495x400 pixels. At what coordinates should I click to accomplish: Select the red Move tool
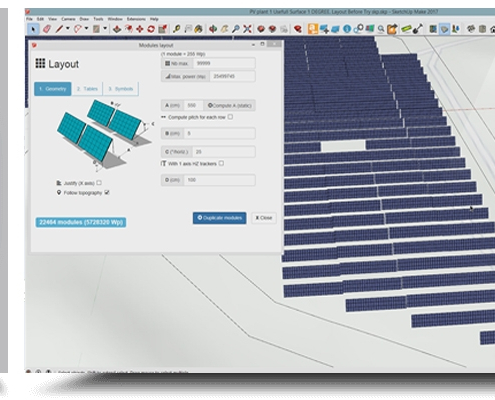click(140, 29)
